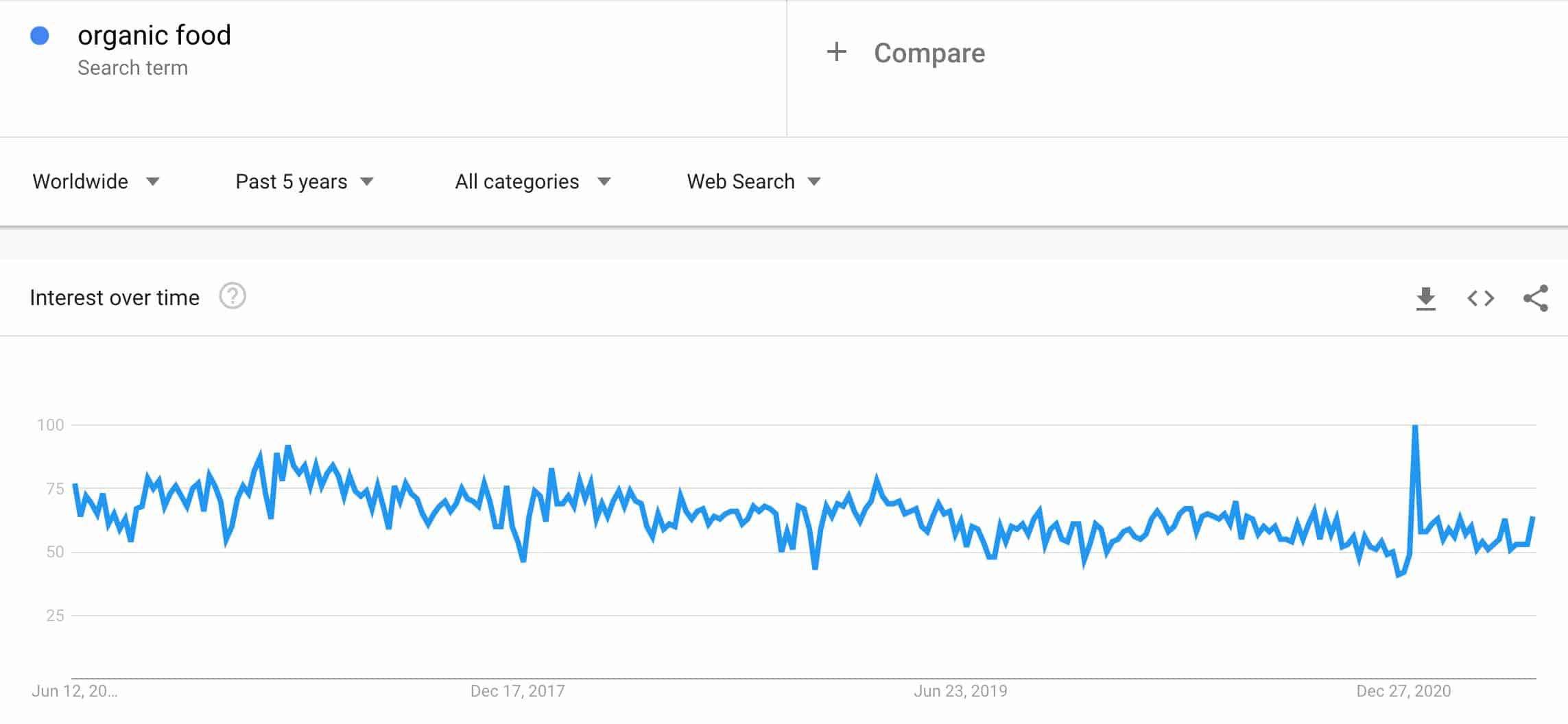1568x724 pixels.
Task: Click the blue dot beside organic food
Action: coord(41,34)
